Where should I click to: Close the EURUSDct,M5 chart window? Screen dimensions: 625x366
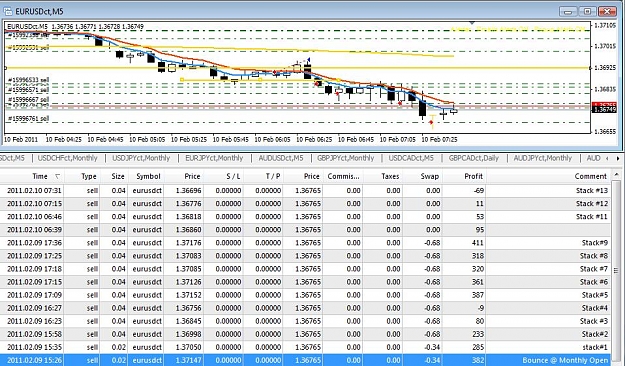607,11
